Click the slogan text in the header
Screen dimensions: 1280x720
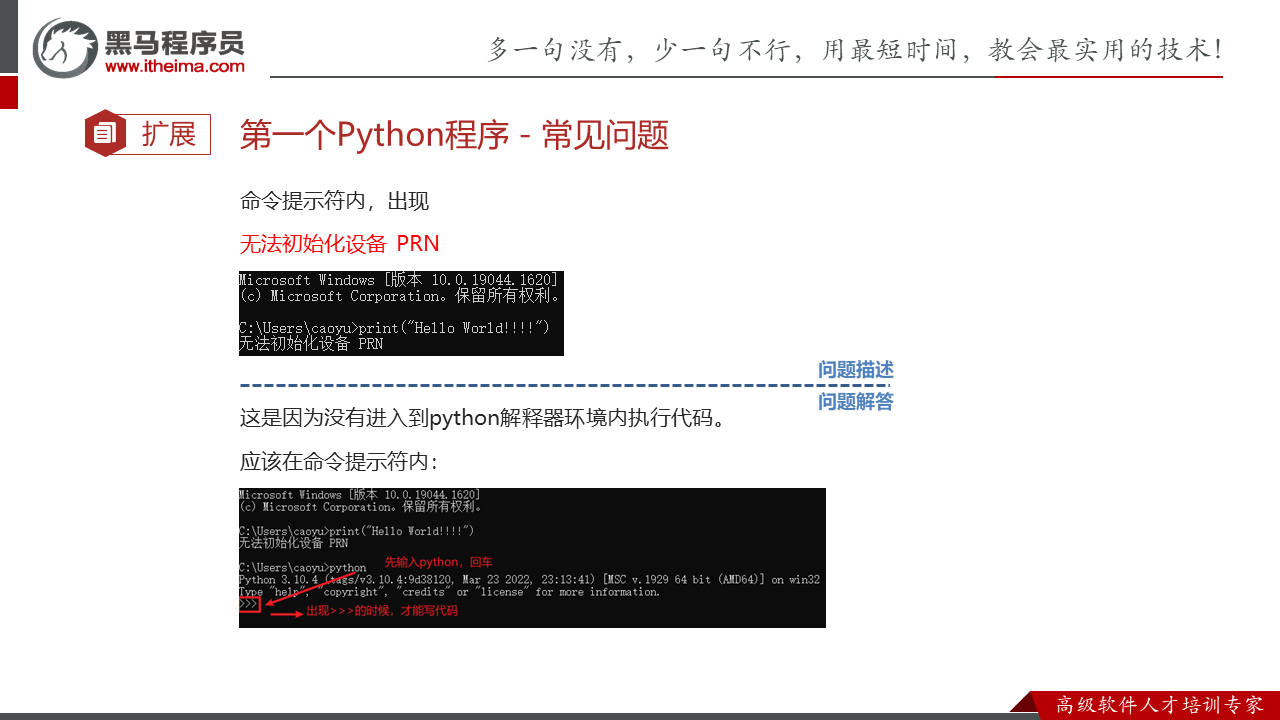click(855, 49)
